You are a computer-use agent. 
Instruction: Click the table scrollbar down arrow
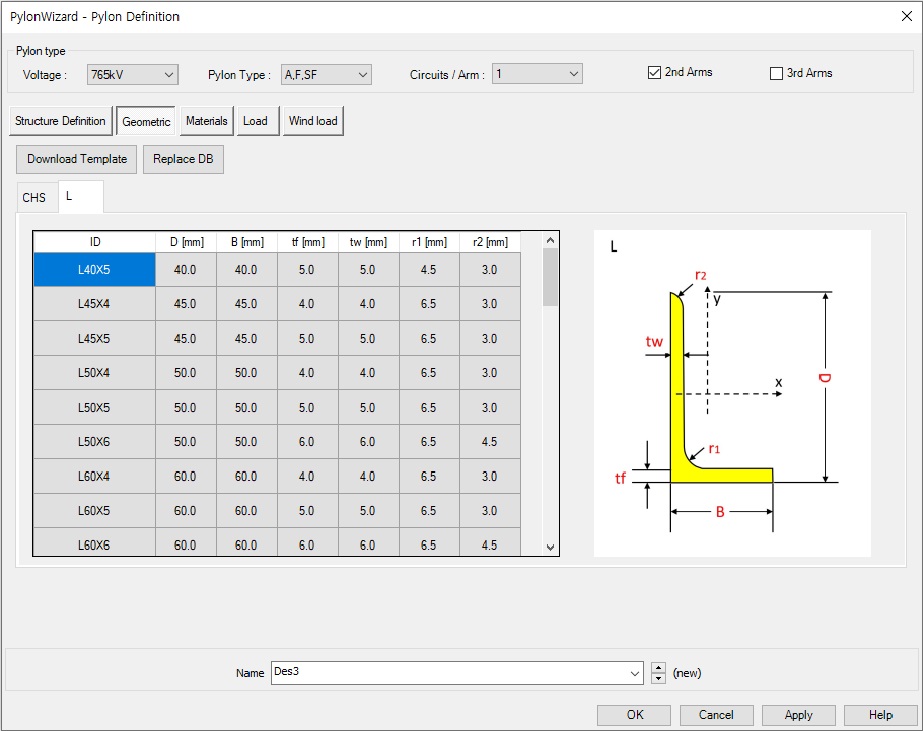pos(549,547)
